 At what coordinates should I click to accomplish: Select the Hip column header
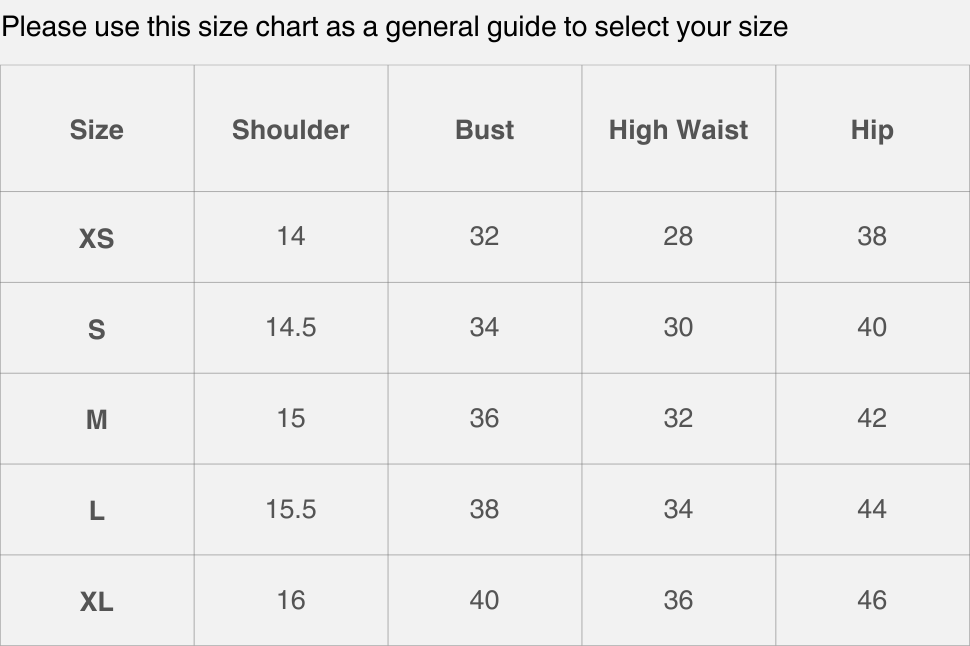click(x=872, y=130)
